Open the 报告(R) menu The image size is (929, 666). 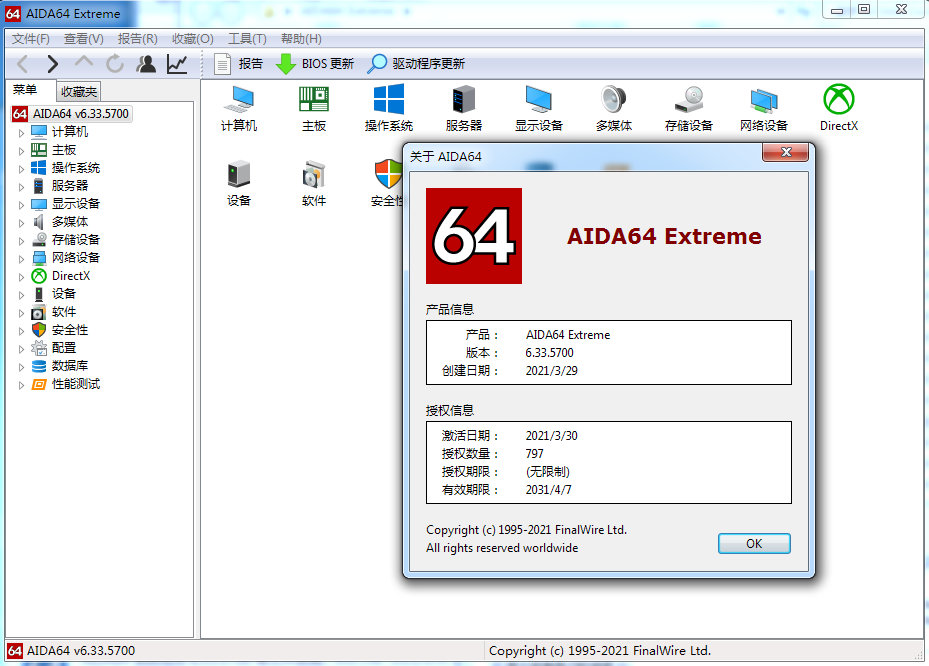(137, 39)
